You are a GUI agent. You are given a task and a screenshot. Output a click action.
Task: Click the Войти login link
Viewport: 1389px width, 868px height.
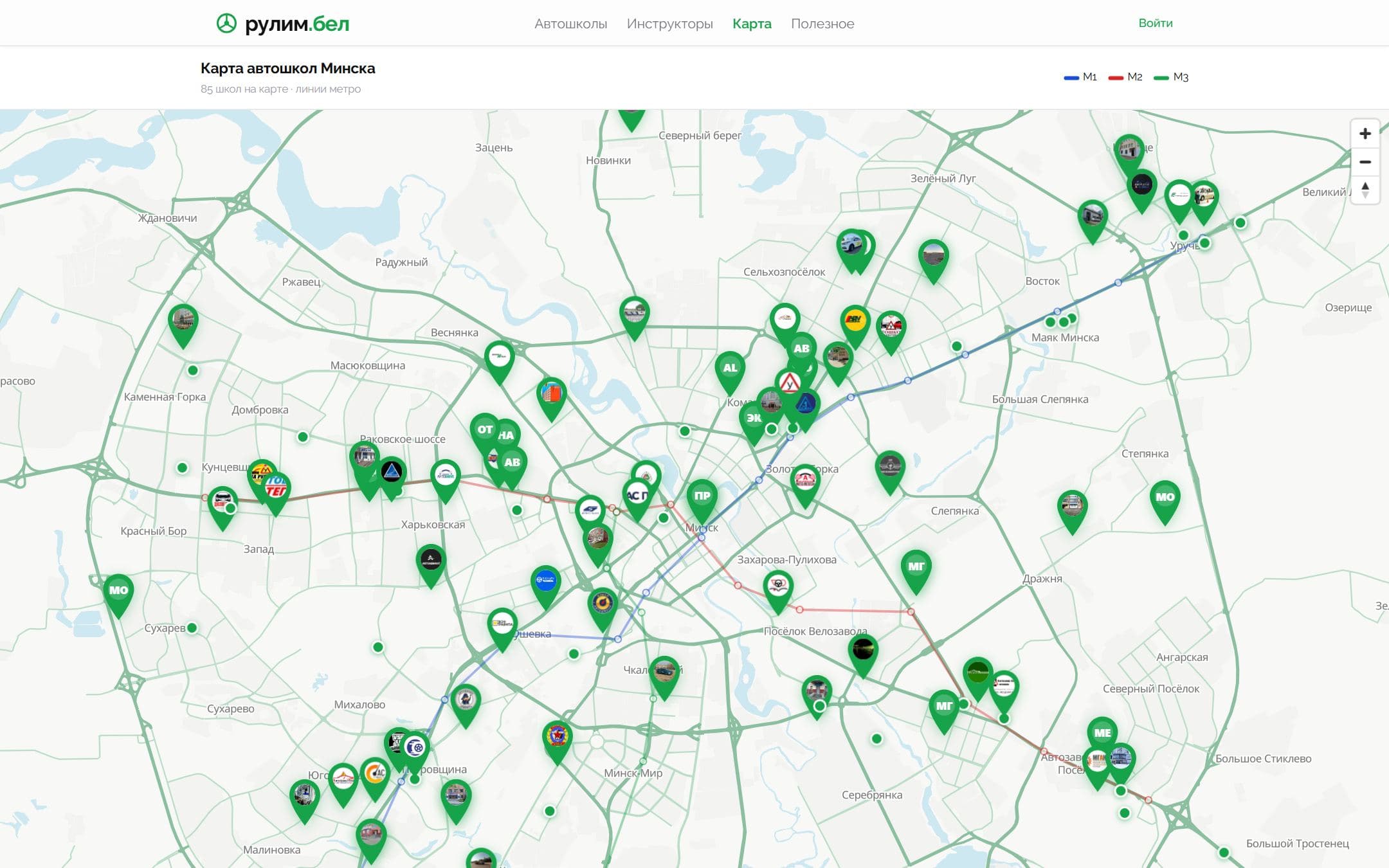click(x=1155, y=23)
